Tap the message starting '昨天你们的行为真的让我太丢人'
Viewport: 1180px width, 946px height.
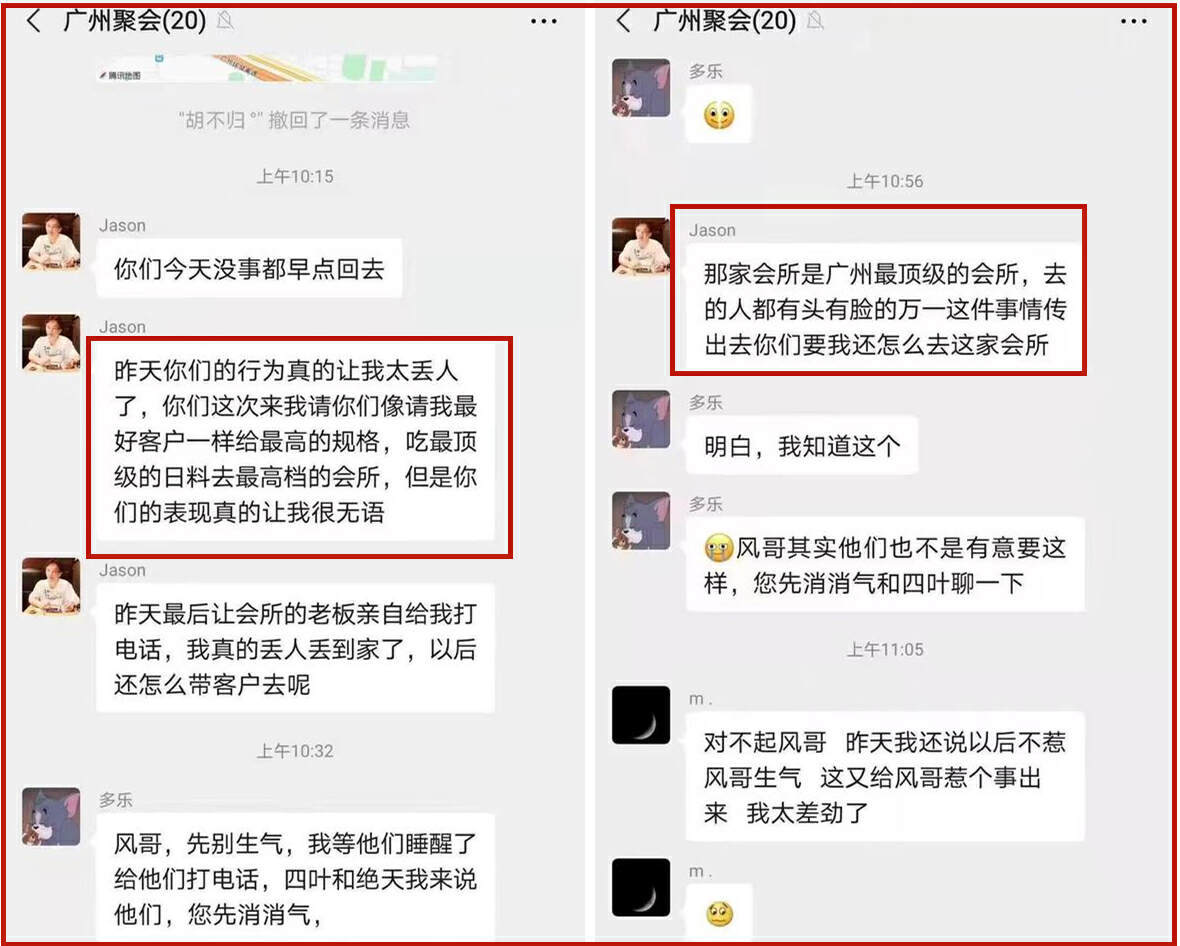point(295,442)
